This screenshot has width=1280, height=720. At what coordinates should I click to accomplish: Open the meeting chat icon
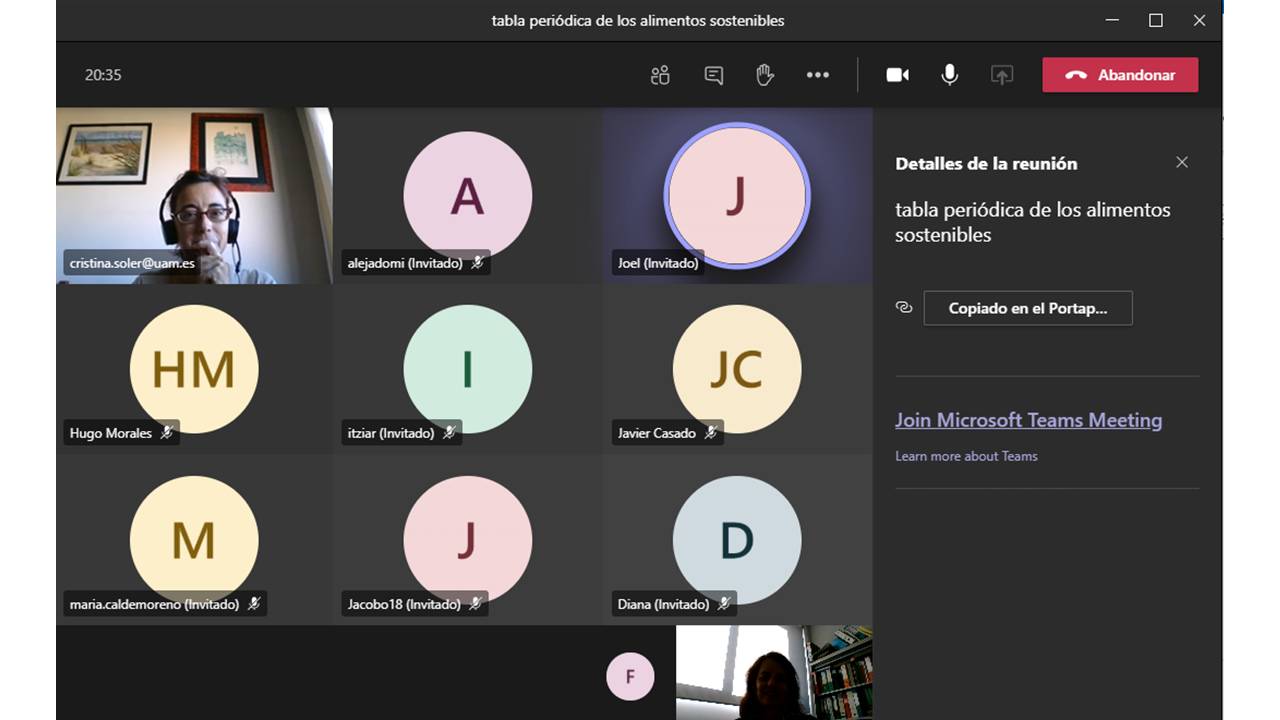click(x=713, y=75)
